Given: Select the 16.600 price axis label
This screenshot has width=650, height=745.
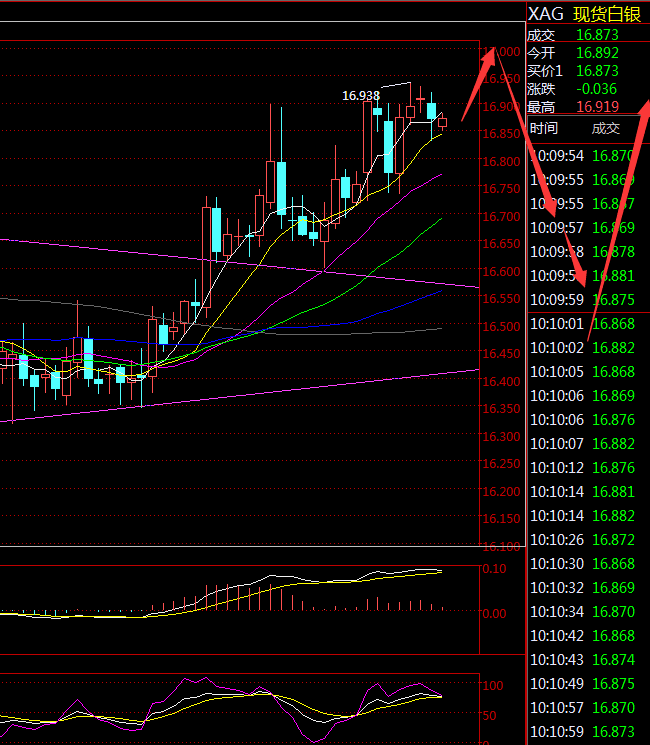Looking at the screenshot, I should [x=501, y=272].
